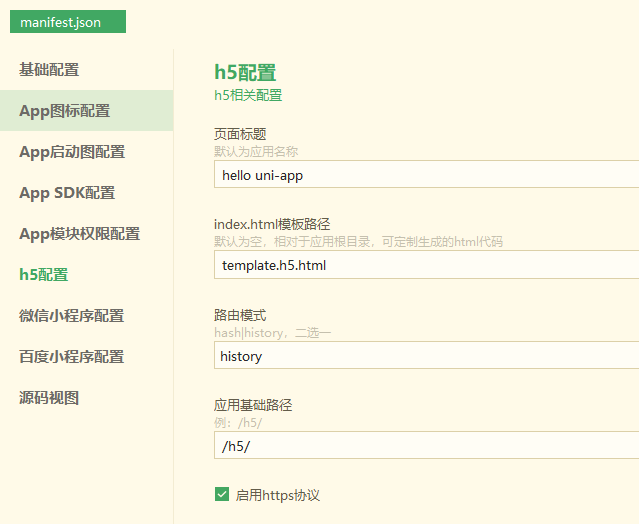This screenshot has height=524, width=639.
Task: Click the green h5配置 page heading
Action: coord(245,73)
